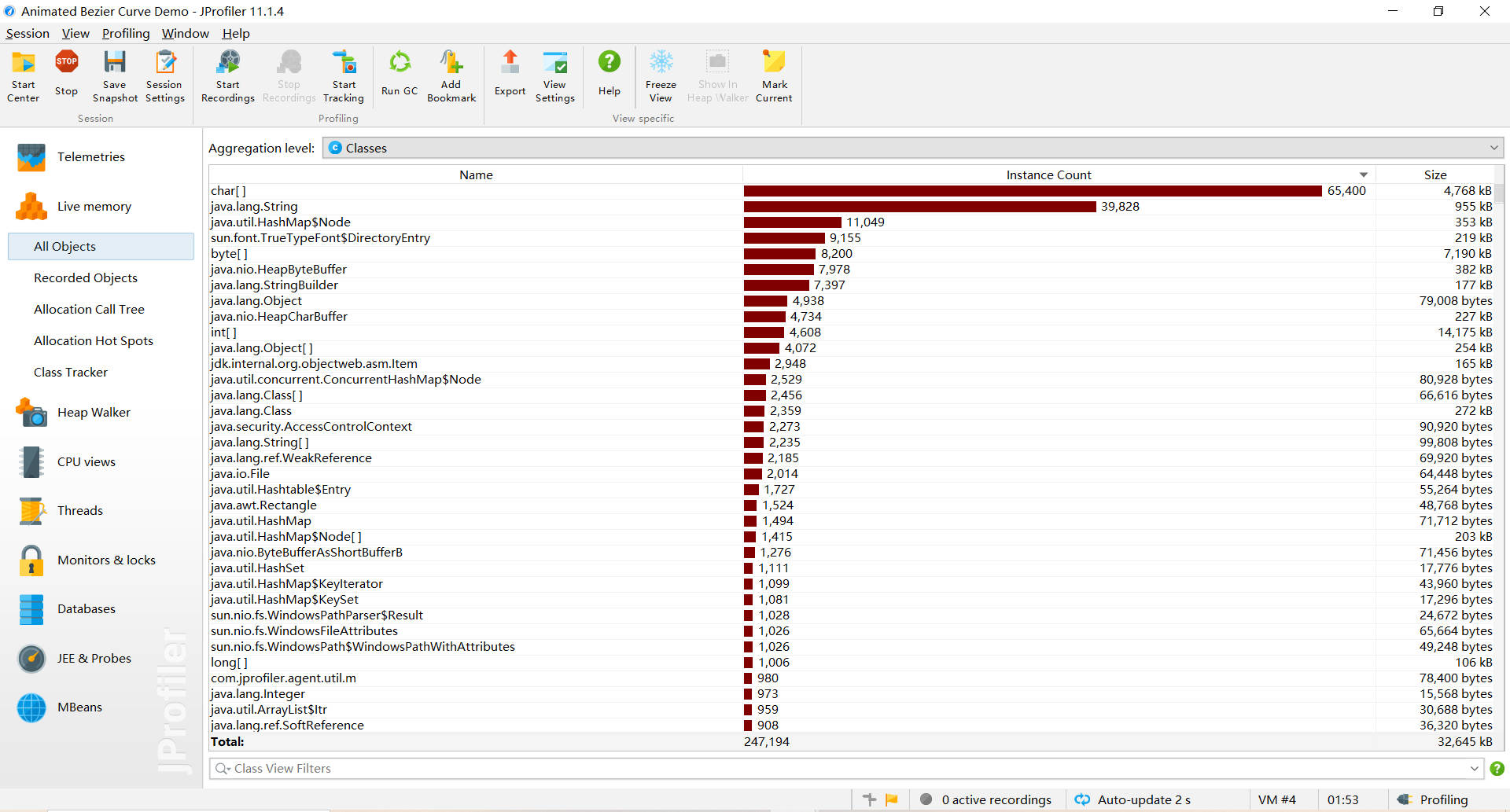Open the Aggregation level Classes dropdown
This screenshot has height=812, width=1510.
[x=912, y=148]
